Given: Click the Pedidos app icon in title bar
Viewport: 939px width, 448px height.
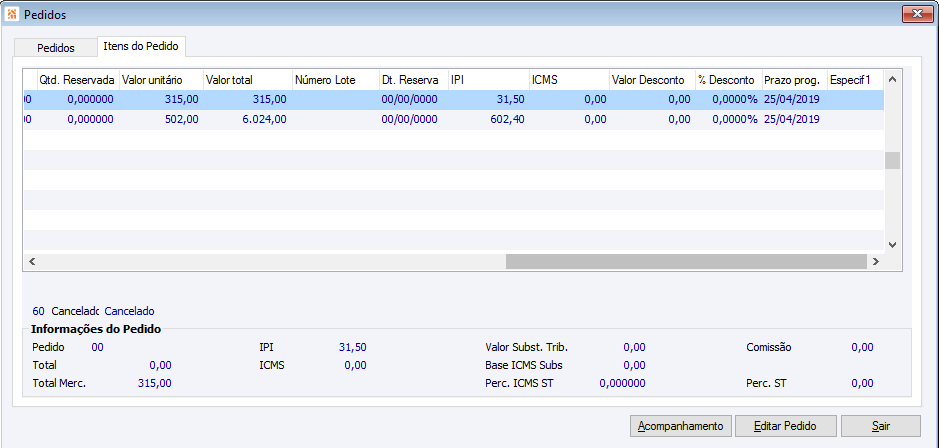Looking at the screenshot, I should (x=11, y=14).
